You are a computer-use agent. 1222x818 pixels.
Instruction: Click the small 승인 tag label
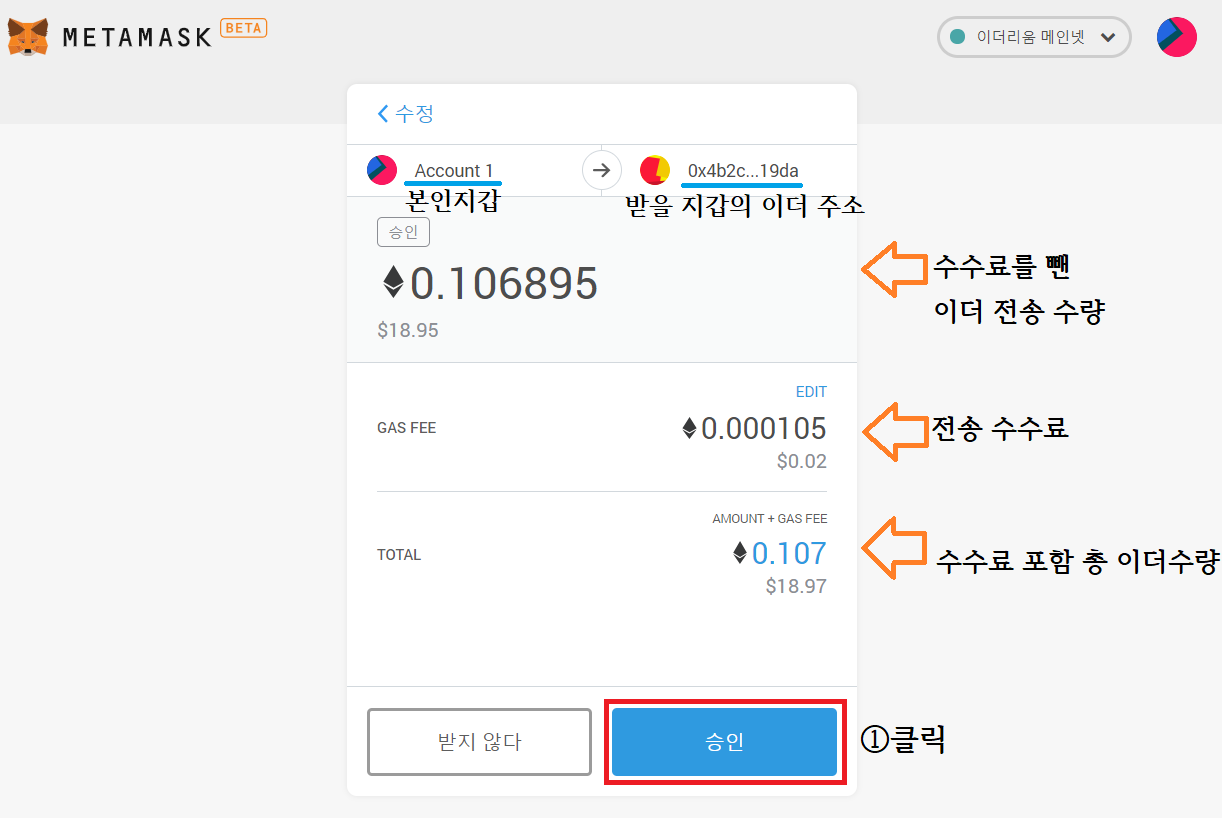click(403, 233)
